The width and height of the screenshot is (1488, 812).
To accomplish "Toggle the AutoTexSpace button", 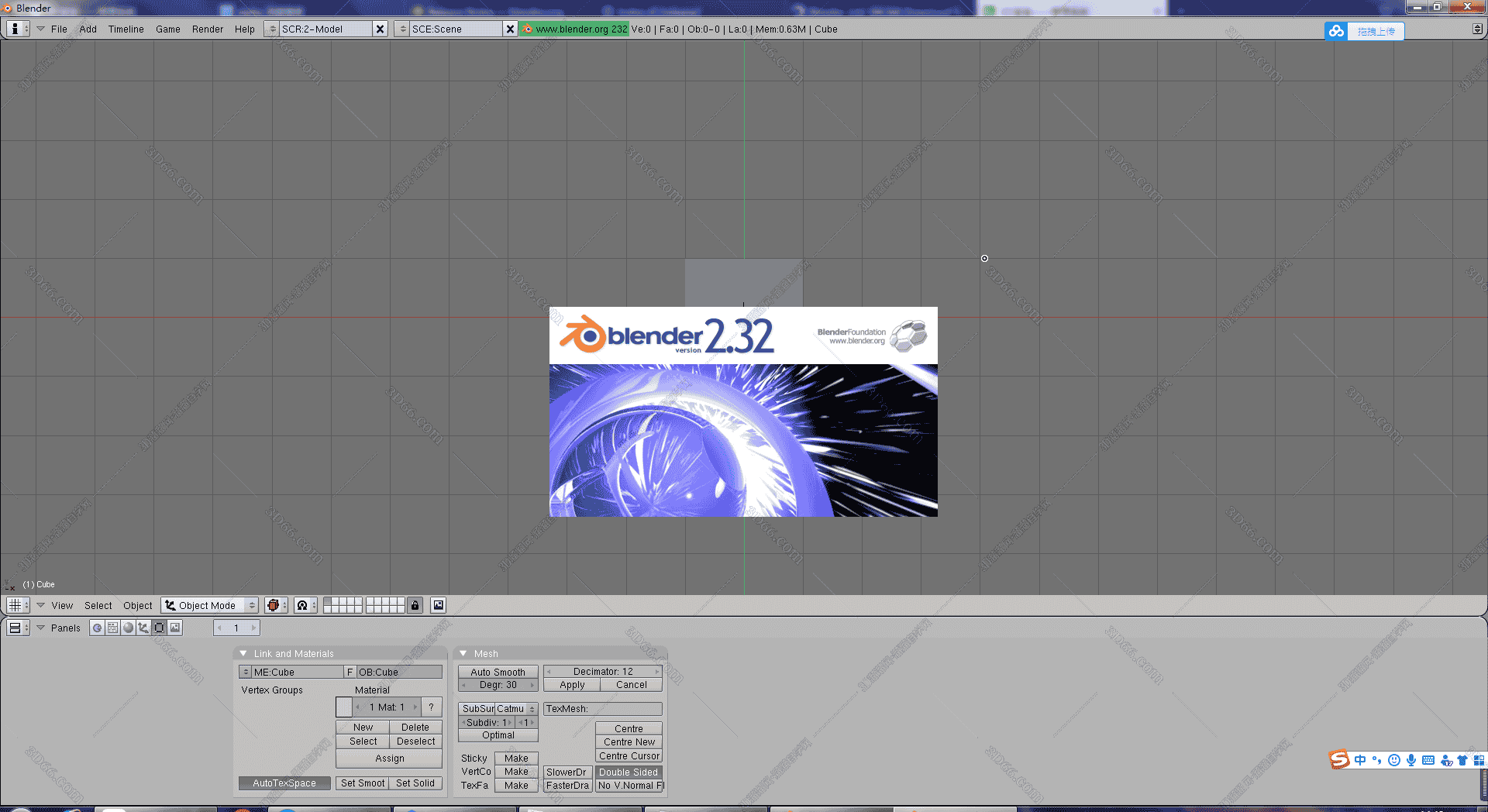I will [x=284, y=783].
